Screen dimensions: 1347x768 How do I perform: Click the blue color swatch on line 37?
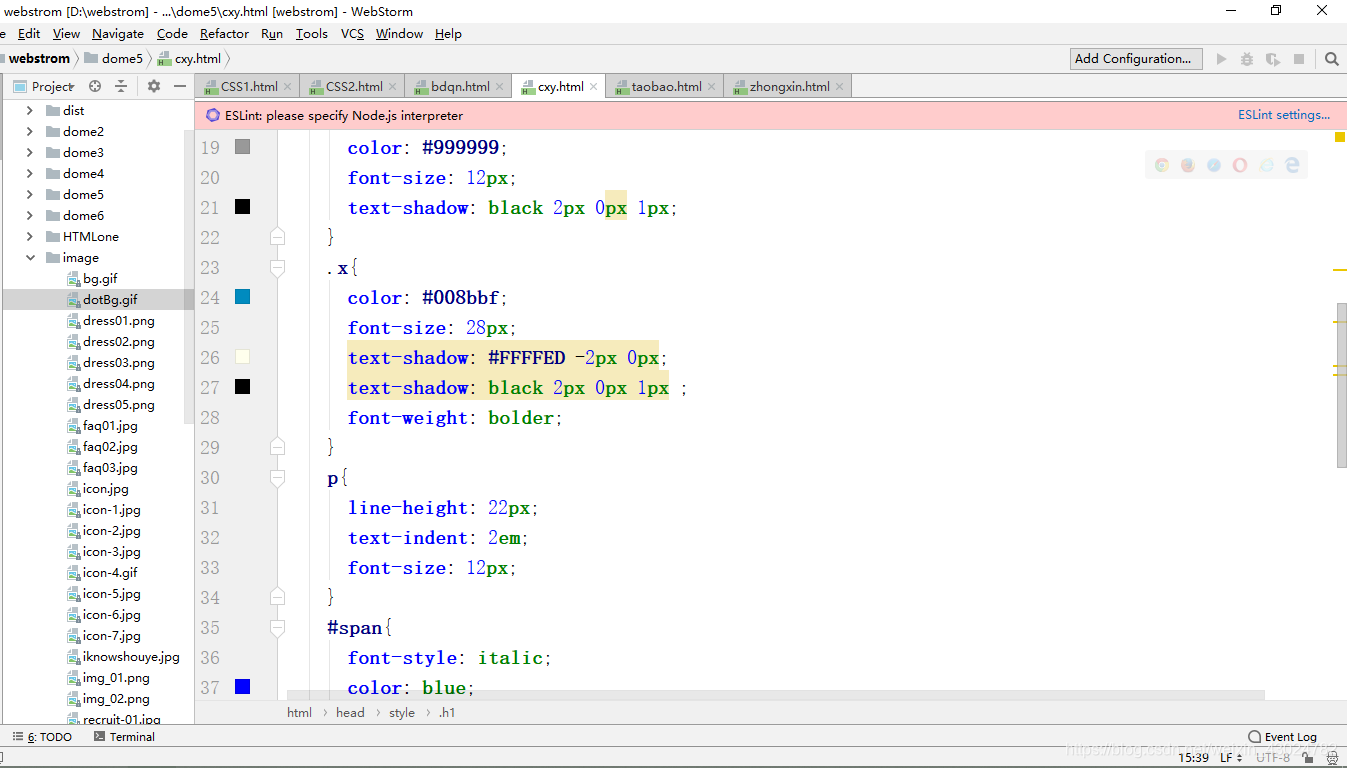(x=242, y=687)
